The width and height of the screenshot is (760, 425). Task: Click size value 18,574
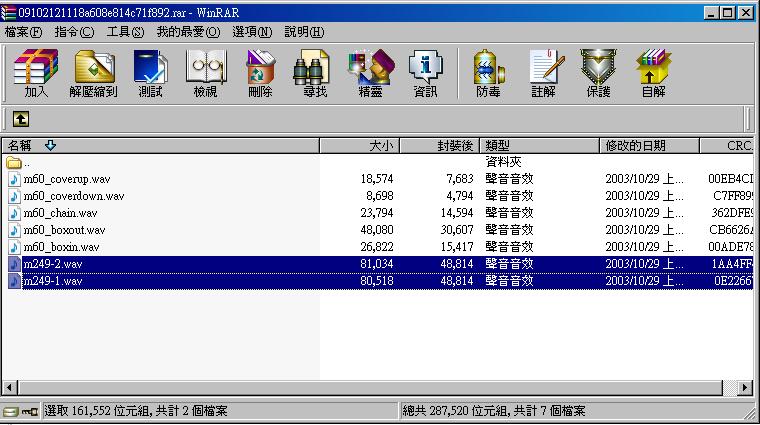(377, 179)
